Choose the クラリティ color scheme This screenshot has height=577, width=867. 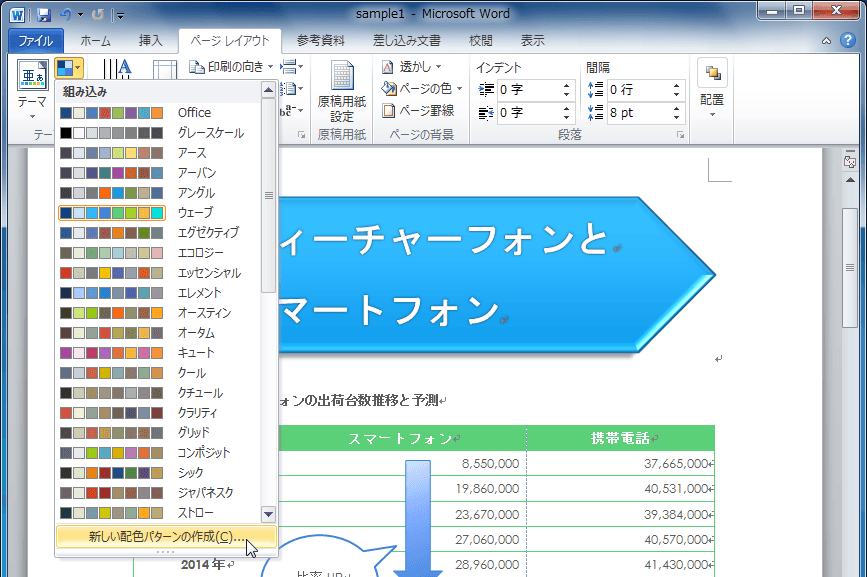[159, 412]
